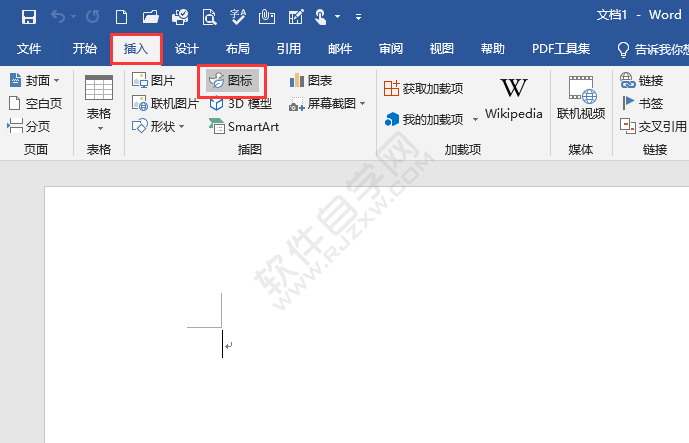This screenshot has width=689, height=443.
Task: Click the 图标 icons button
Action: 232,80
